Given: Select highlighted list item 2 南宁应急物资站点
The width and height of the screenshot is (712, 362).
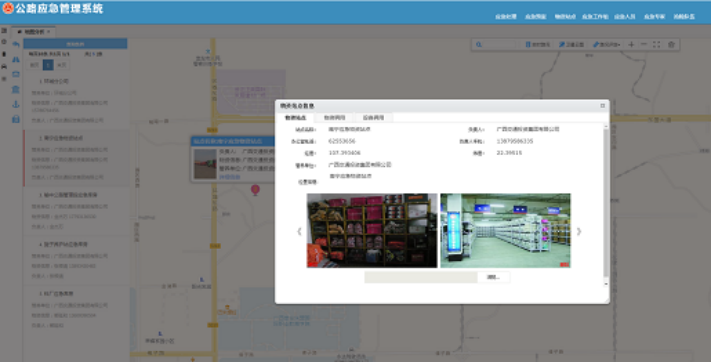Looking at the screenshot, I should point(75,157).
